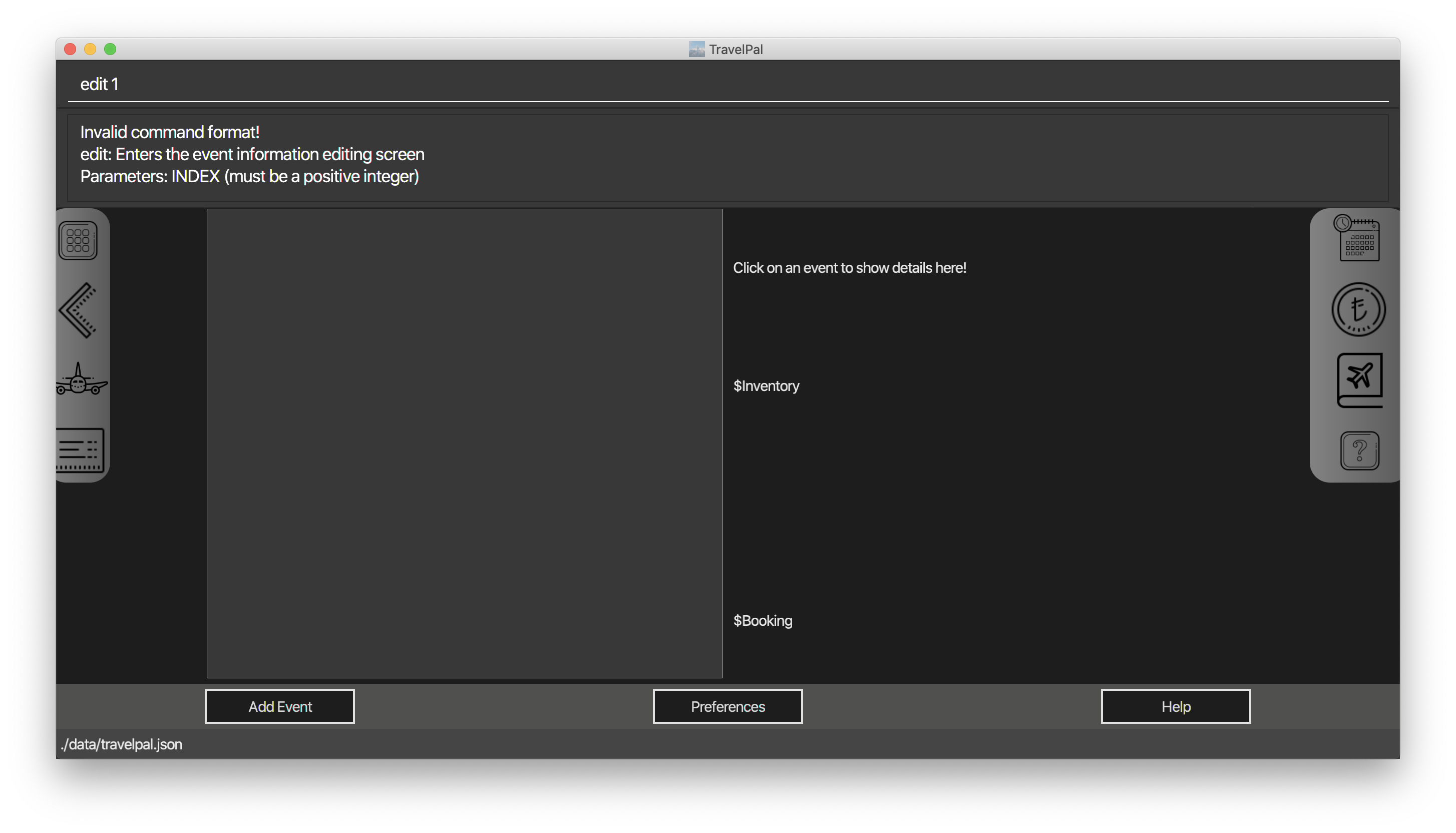The width and height of the screenshot is (1456, 833).
Task: Click the ./data/travelpal.json status bar path
Action: (x=121, y=744)
